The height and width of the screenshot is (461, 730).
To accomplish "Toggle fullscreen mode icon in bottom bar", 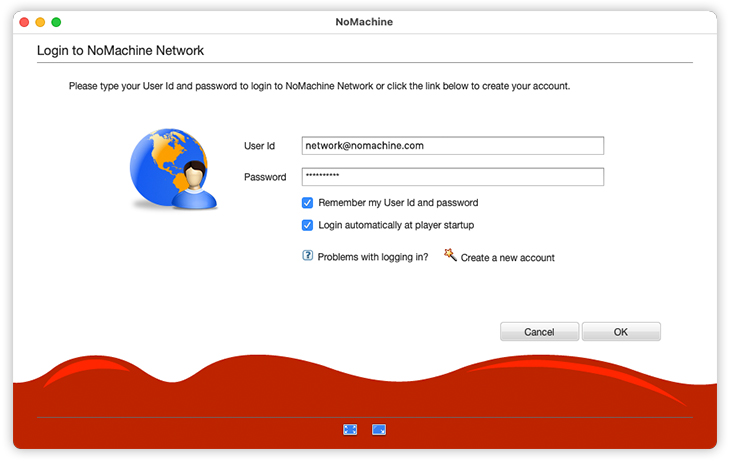I will (350, 429).
